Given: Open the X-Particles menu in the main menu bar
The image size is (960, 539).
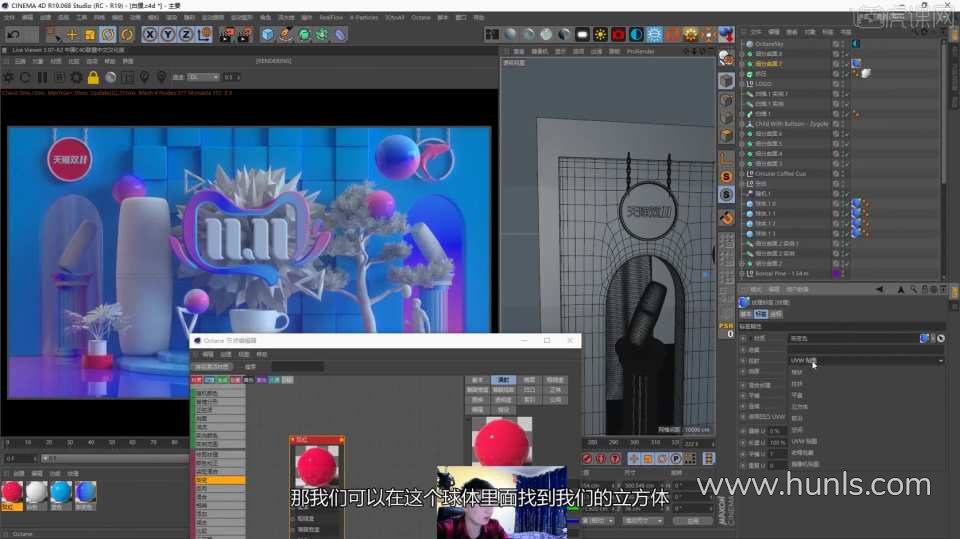Looking at the screenshot, I should pyautogui.click(x=364, y=18).
